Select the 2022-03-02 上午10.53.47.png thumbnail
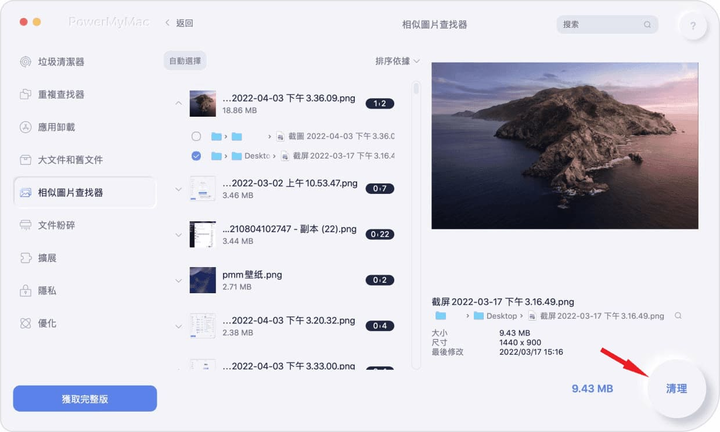Viewport: 720px width, 432px height. (202, 189)
